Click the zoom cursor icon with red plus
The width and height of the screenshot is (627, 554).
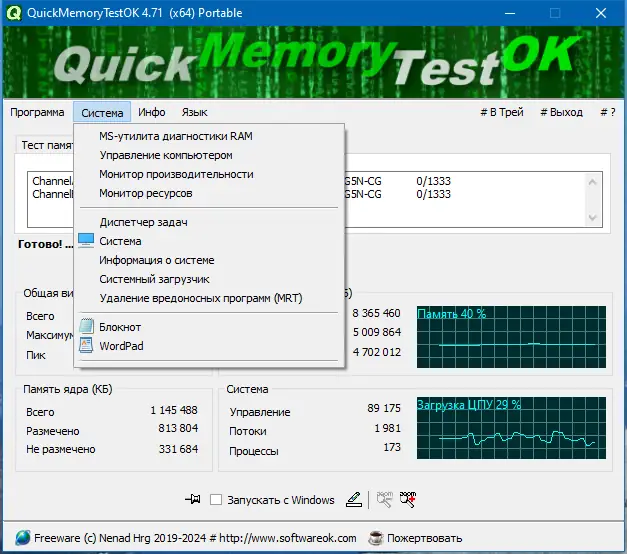[x=408, y=499]
